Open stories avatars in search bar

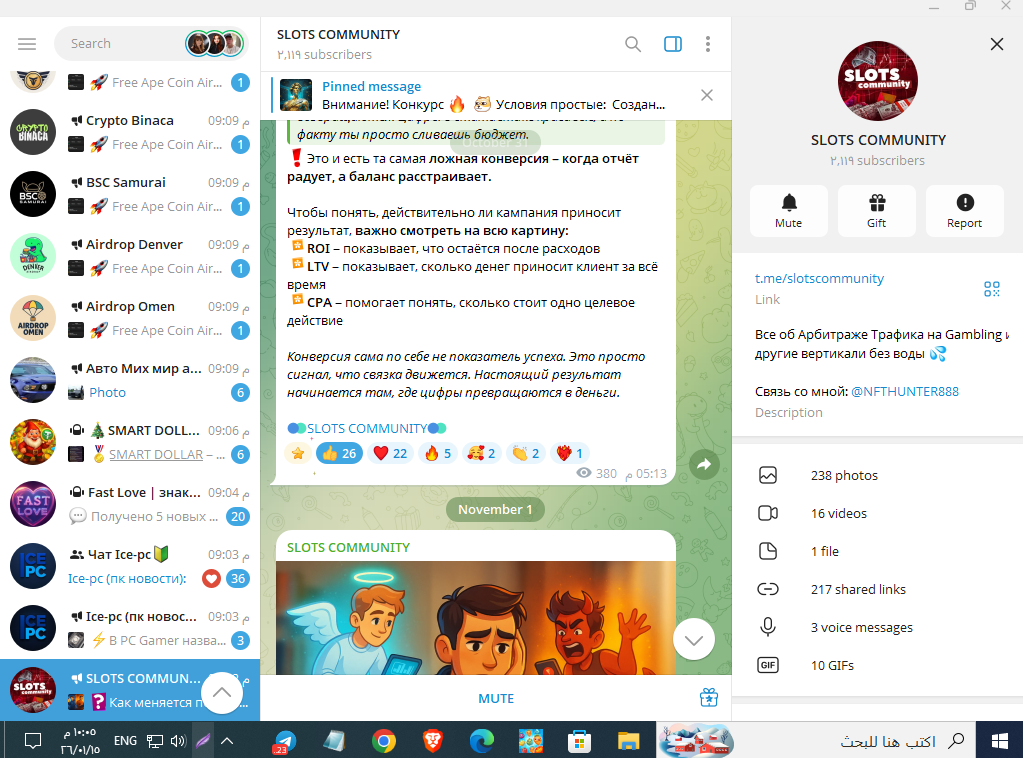tap(215, 44)
